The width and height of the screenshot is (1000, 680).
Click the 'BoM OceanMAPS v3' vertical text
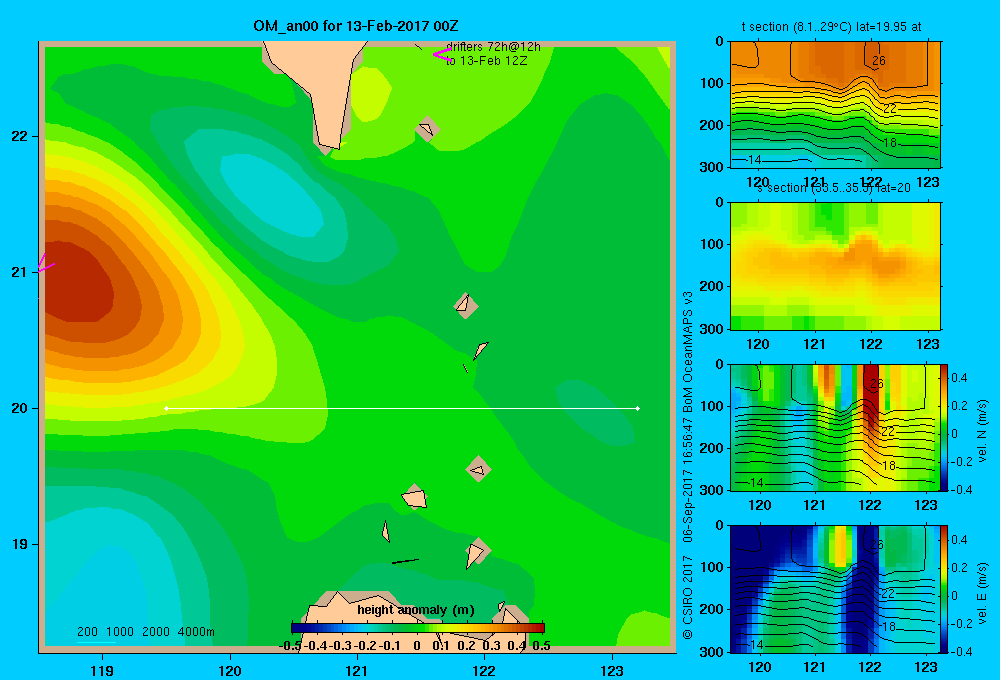pos(688,351)
